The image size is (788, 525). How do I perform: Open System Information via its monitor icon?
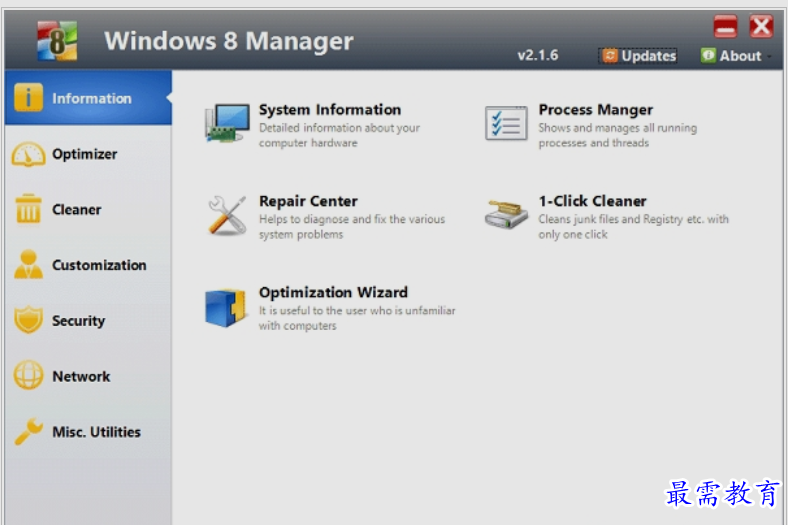pos(227,123)
